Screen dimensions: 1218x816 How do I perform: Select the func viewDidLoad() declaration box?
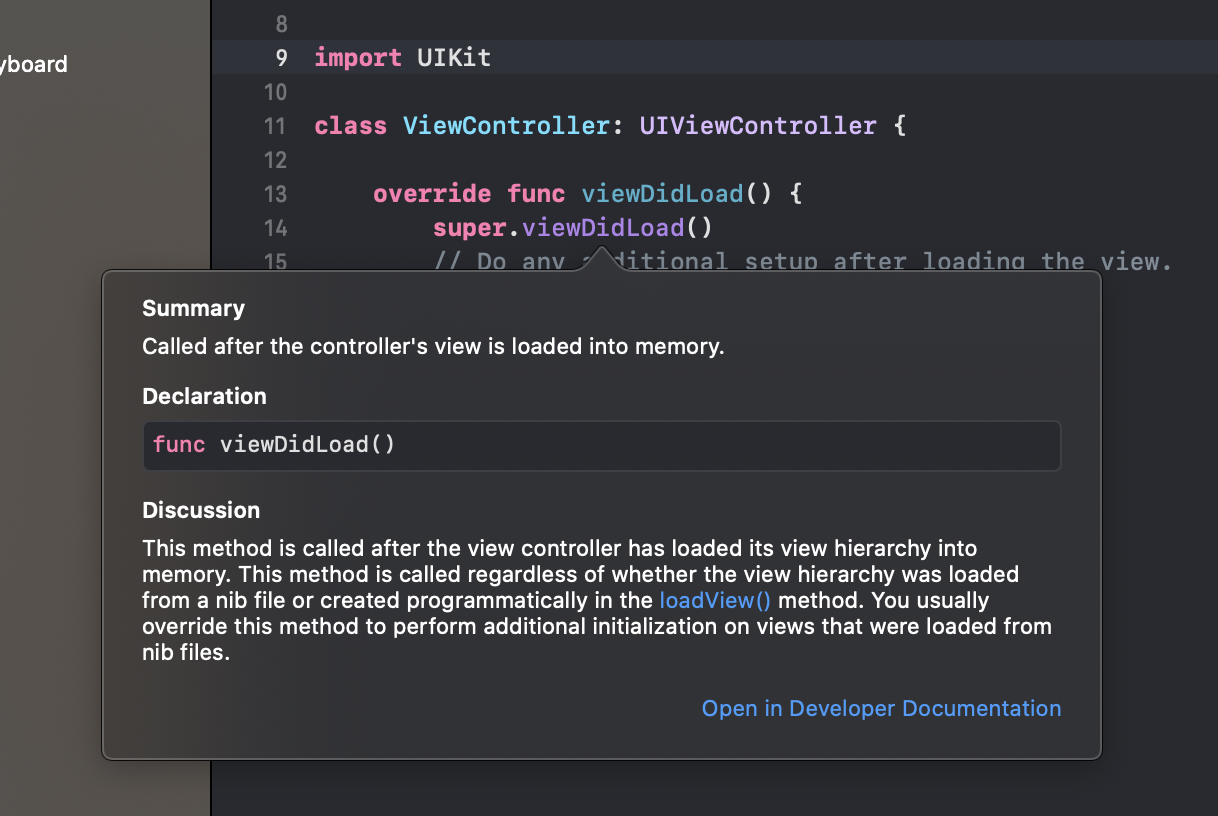(x=602, y=445)
